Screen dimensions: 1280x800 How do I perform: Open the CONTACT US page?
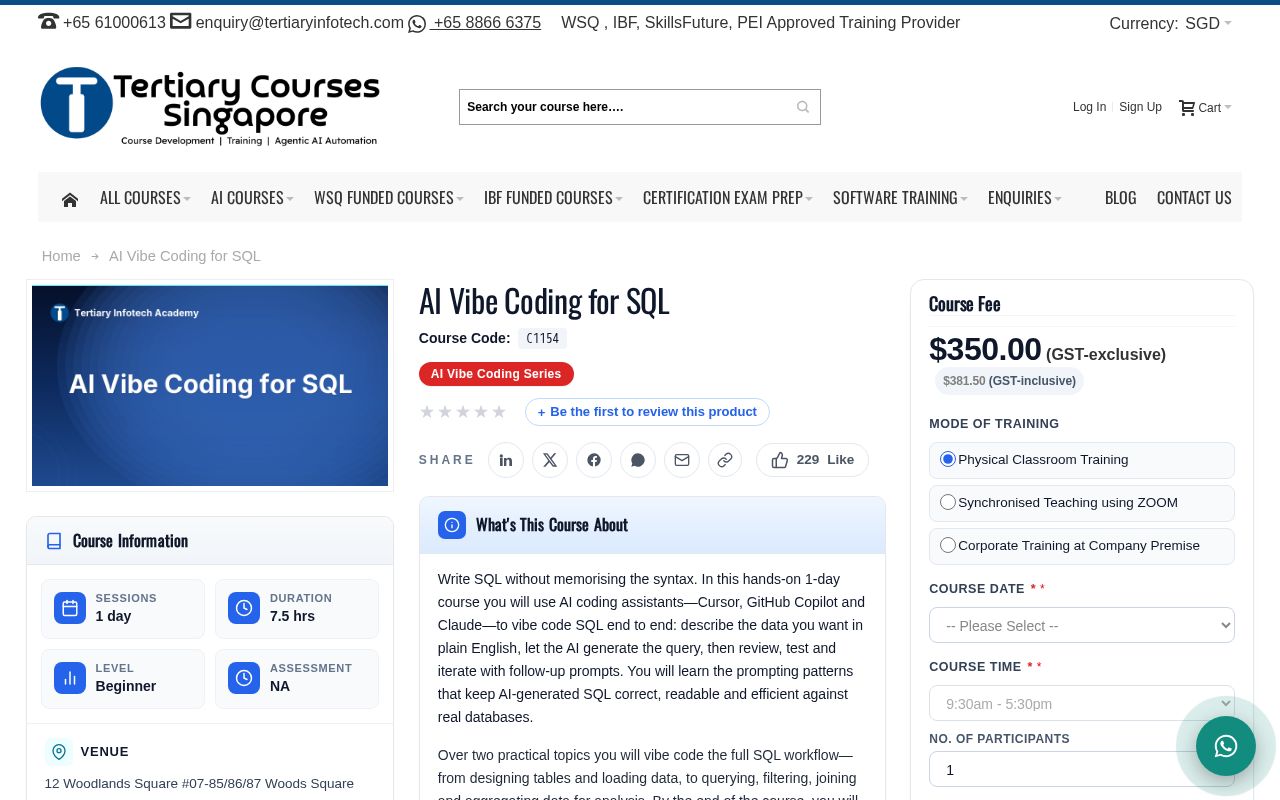click(x=1194, y=198)
